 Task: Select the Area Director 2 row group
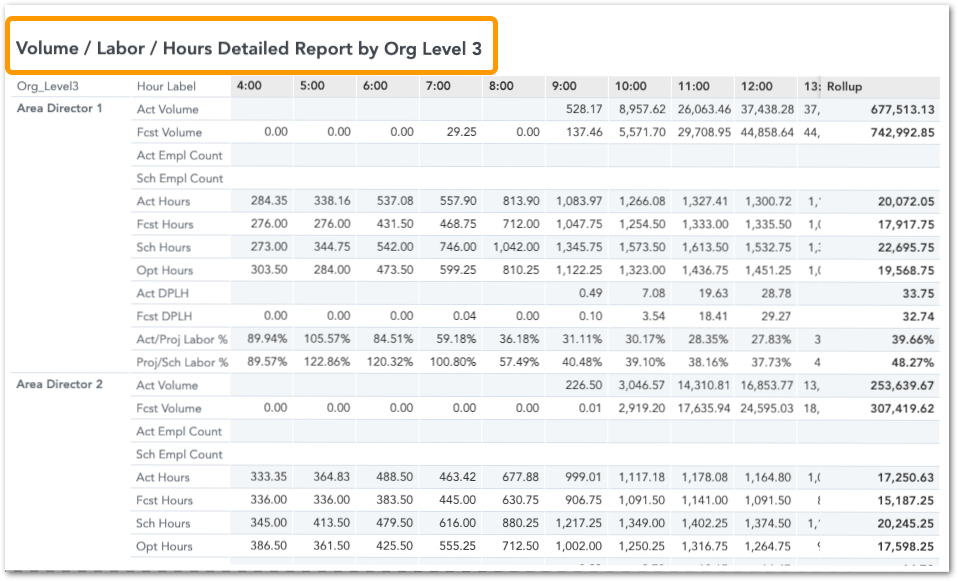point(60,384)
